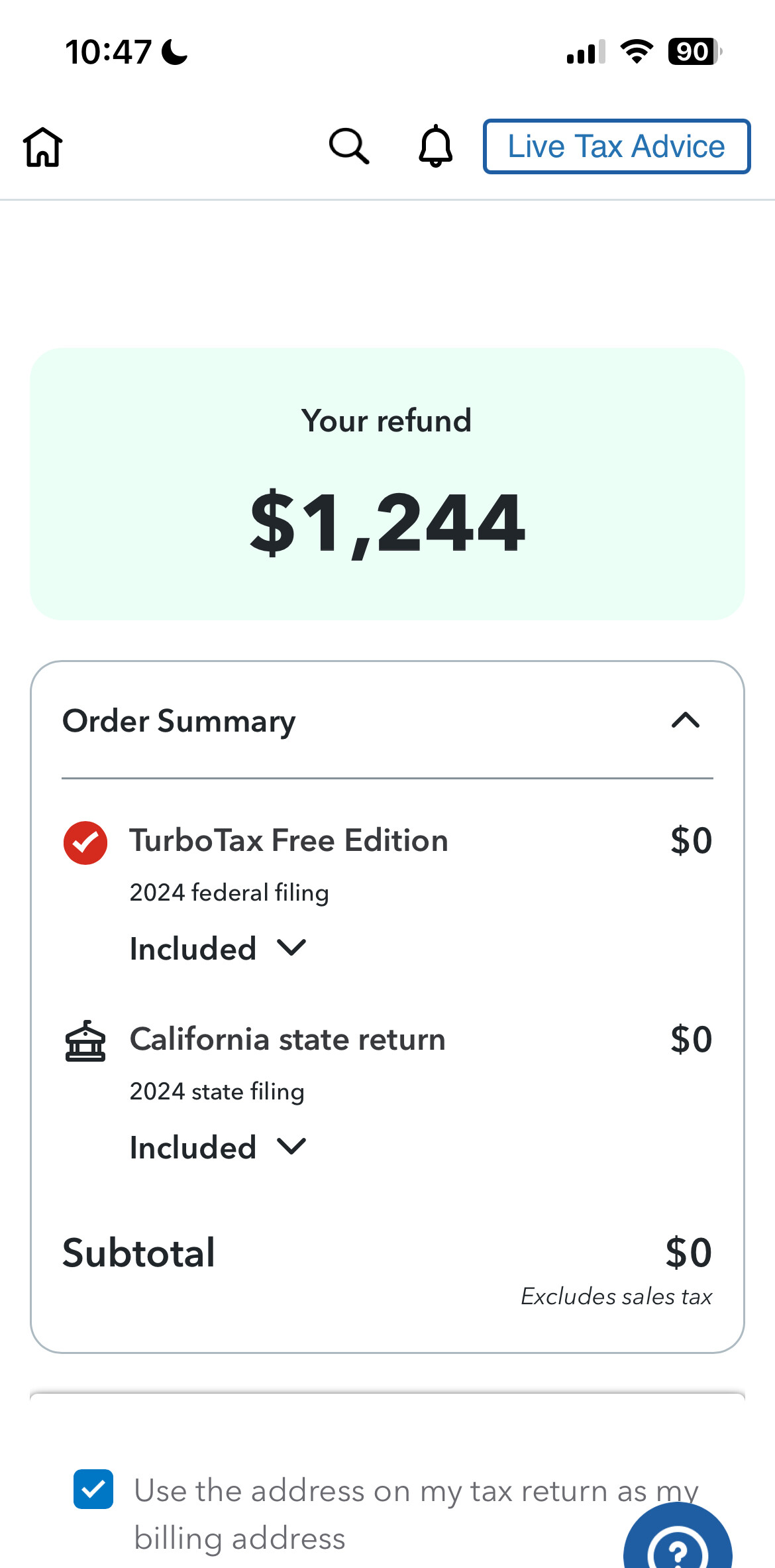Tap the red TurboTax checkmark logo
This screenshot has height=1568, width=775.
point(85,842)
